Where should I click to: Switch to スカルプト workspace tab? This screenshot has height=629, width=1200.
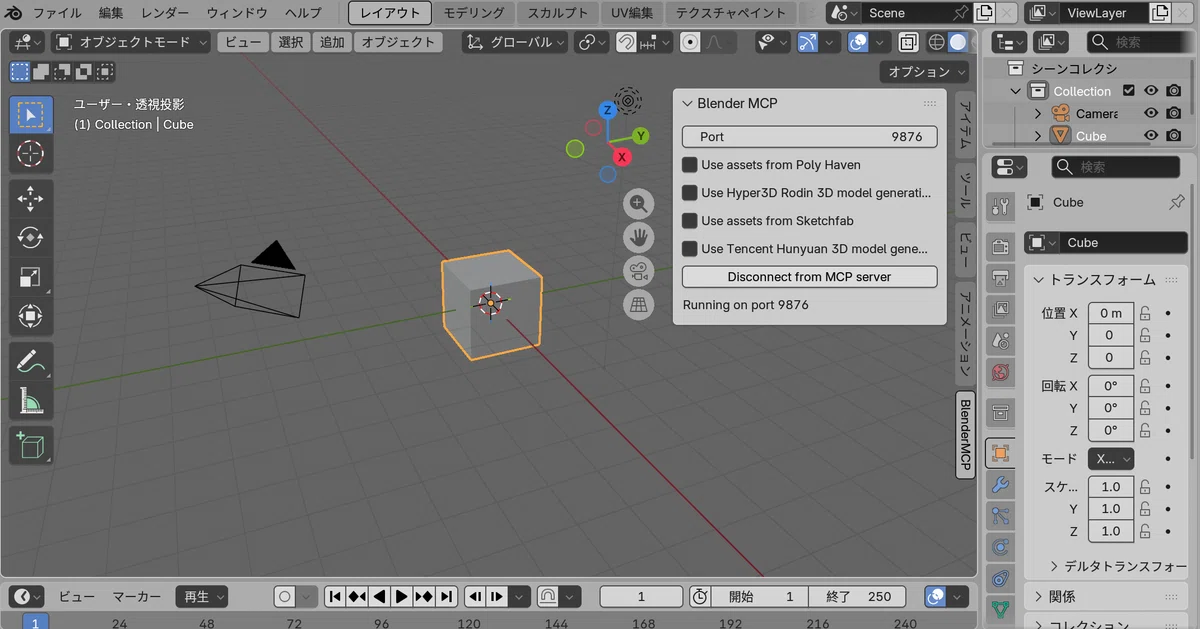pyautogui.click(x=558, y=13)
